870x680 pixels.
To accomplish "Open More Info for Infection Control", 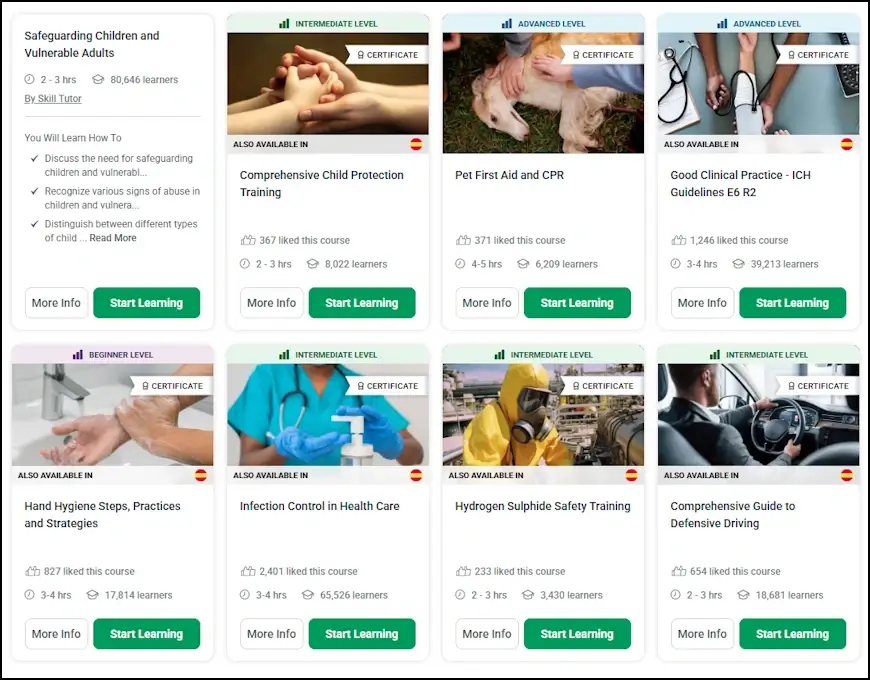I will click(271, 634).
